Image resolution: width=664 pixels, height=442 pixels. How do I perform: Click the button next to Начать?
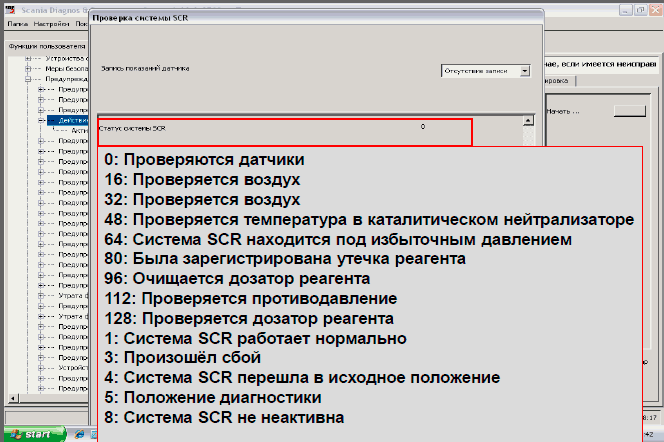coord(629,111)
